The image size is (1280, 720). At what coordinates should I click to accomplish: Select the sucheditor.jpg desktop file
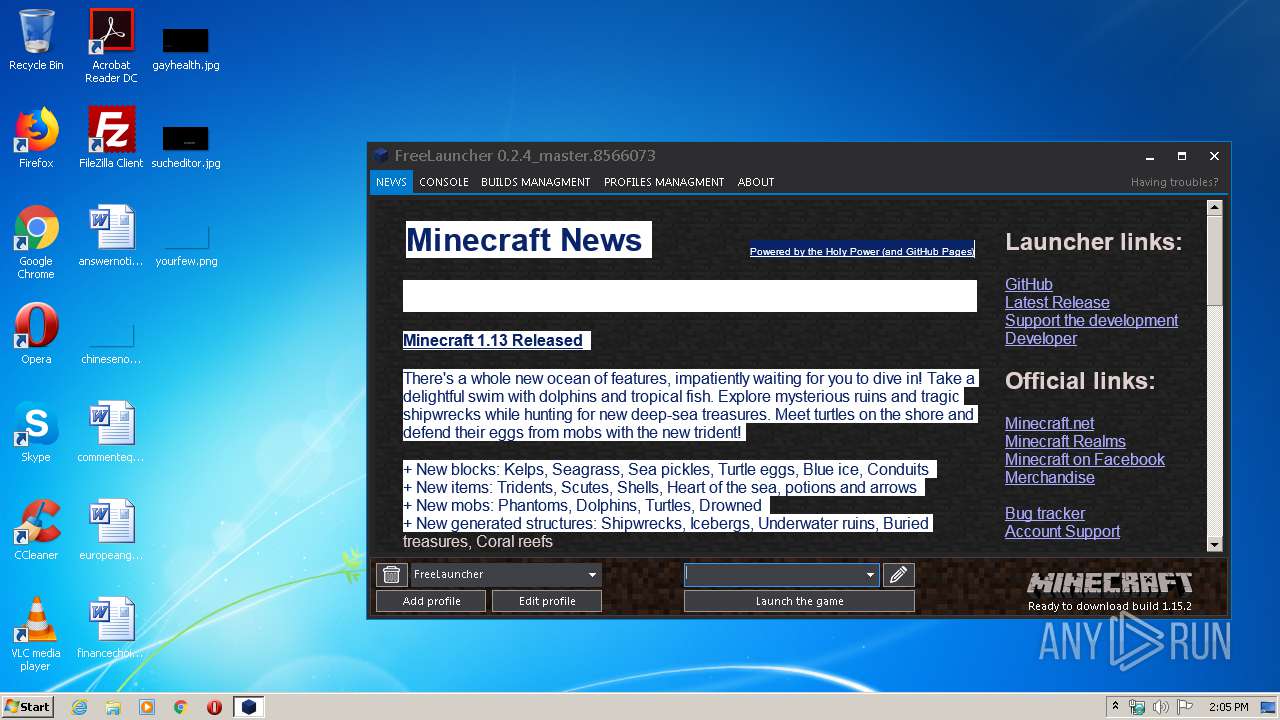click(186, 148)
